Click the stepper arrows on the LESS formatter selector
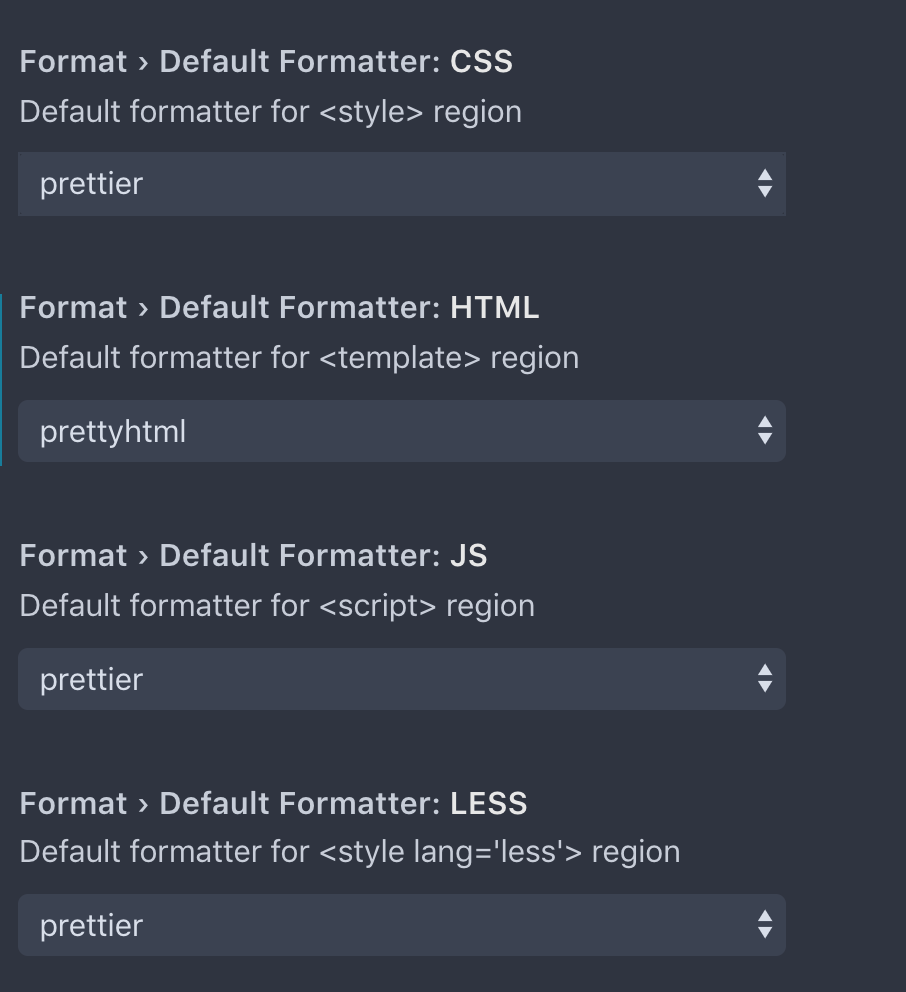Screen dimensions: 906x992 click(763, 926)
